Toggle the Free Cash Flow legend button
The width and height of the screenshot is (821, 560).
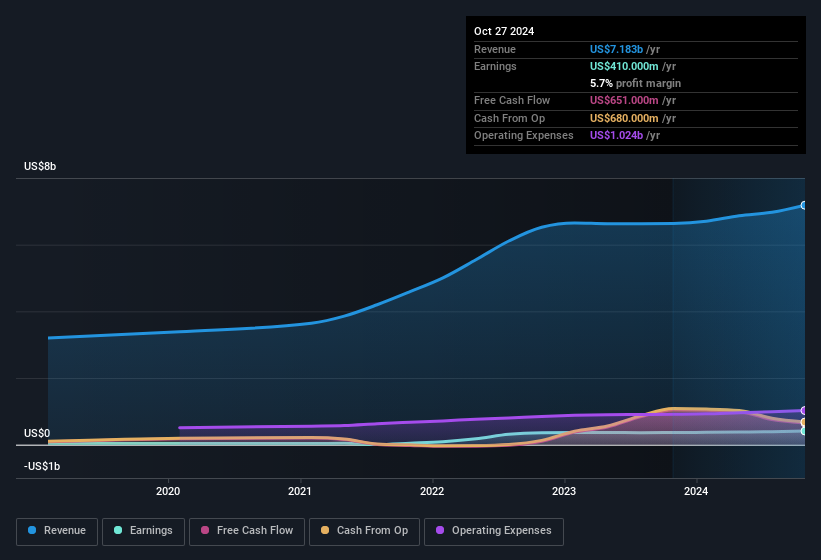tap(247, 531)
